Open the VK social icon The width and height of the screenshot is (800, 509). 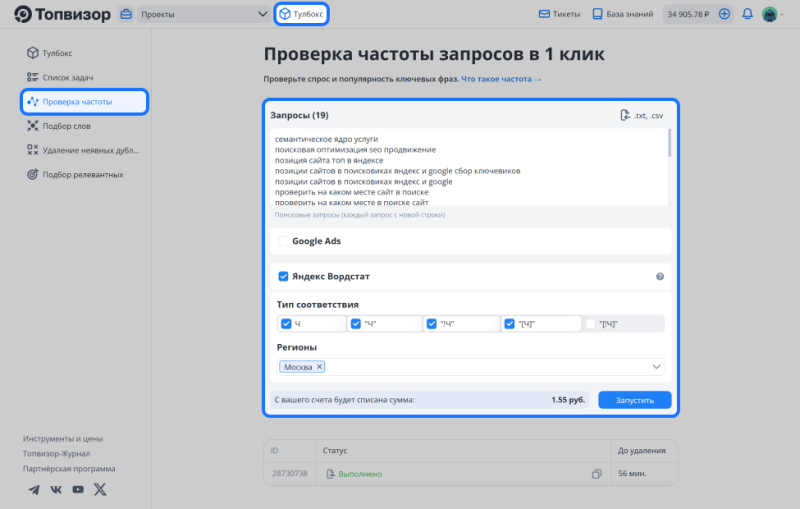[x=56, y=490]
